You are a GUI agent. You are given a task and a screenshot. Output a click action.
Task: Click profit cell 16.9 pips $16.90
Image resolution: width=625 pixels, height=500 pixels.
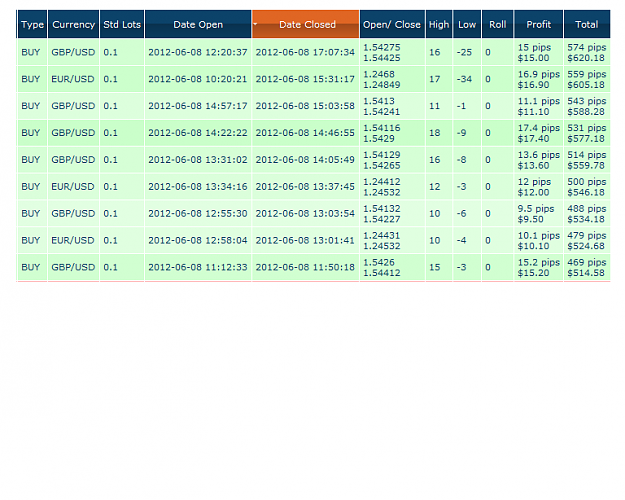(539, 79)
